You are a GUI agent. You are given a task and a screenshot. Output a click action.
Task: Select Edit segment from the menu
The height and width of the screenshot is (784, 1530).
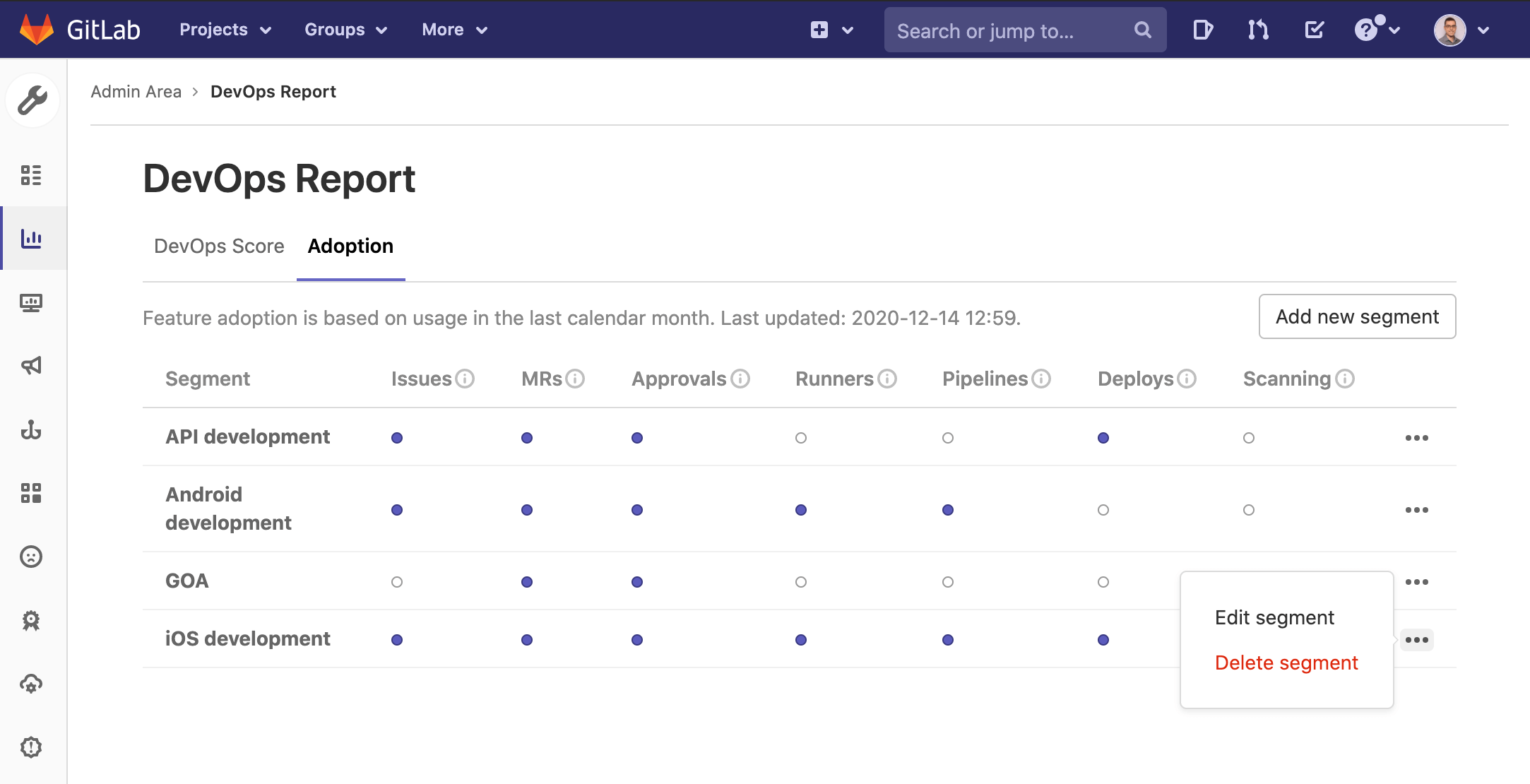[1274, 617]
